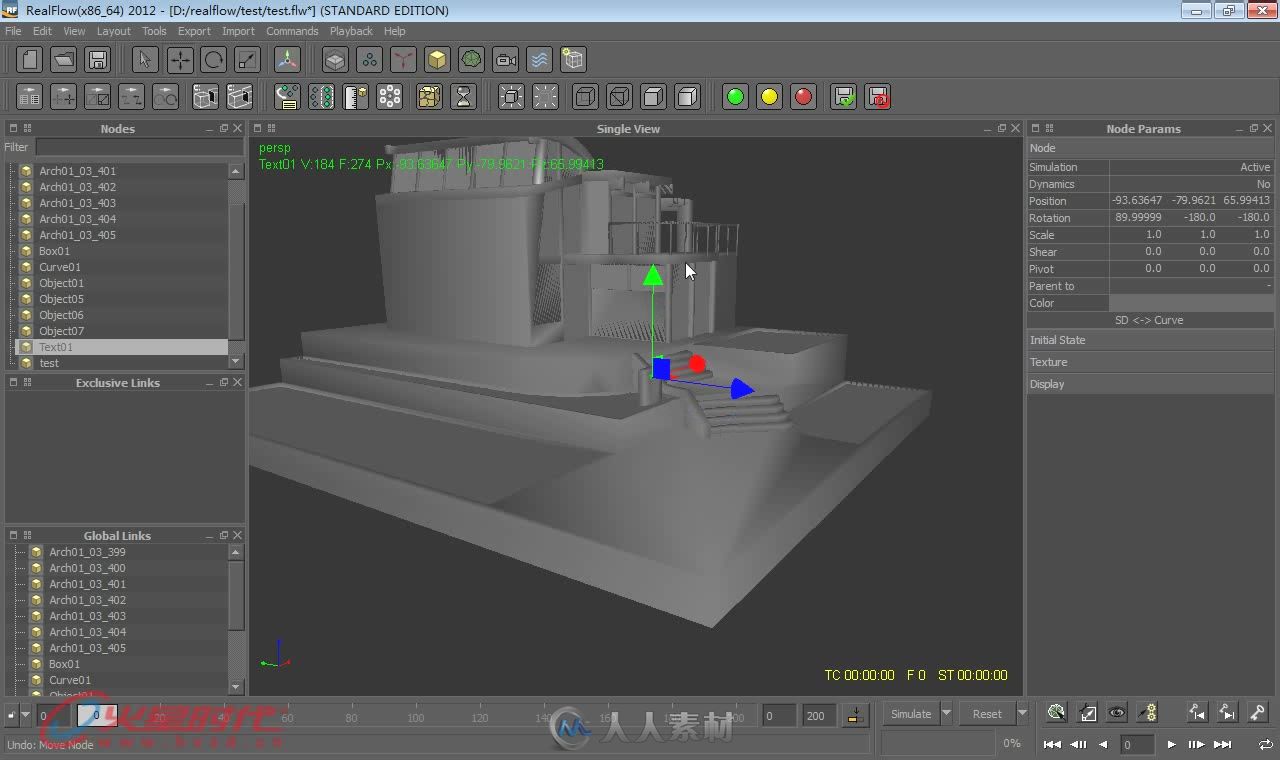Viewport: 1280px width, 760px height.
Task: Activate the Scale tool
Action: pos(248,60)
